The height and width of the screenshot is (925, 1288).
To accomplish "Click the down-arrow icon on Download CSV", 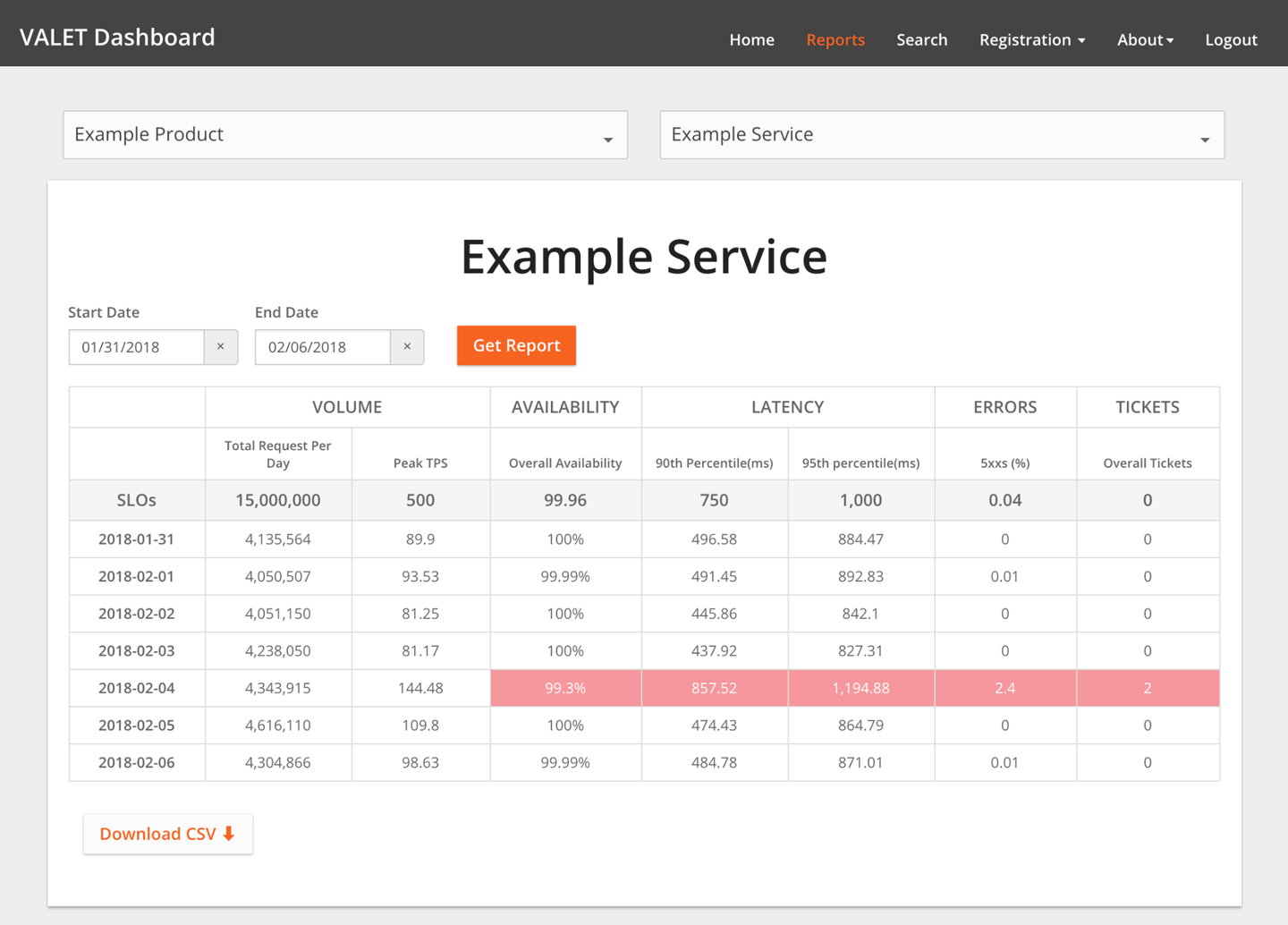I will coord(229,834).
